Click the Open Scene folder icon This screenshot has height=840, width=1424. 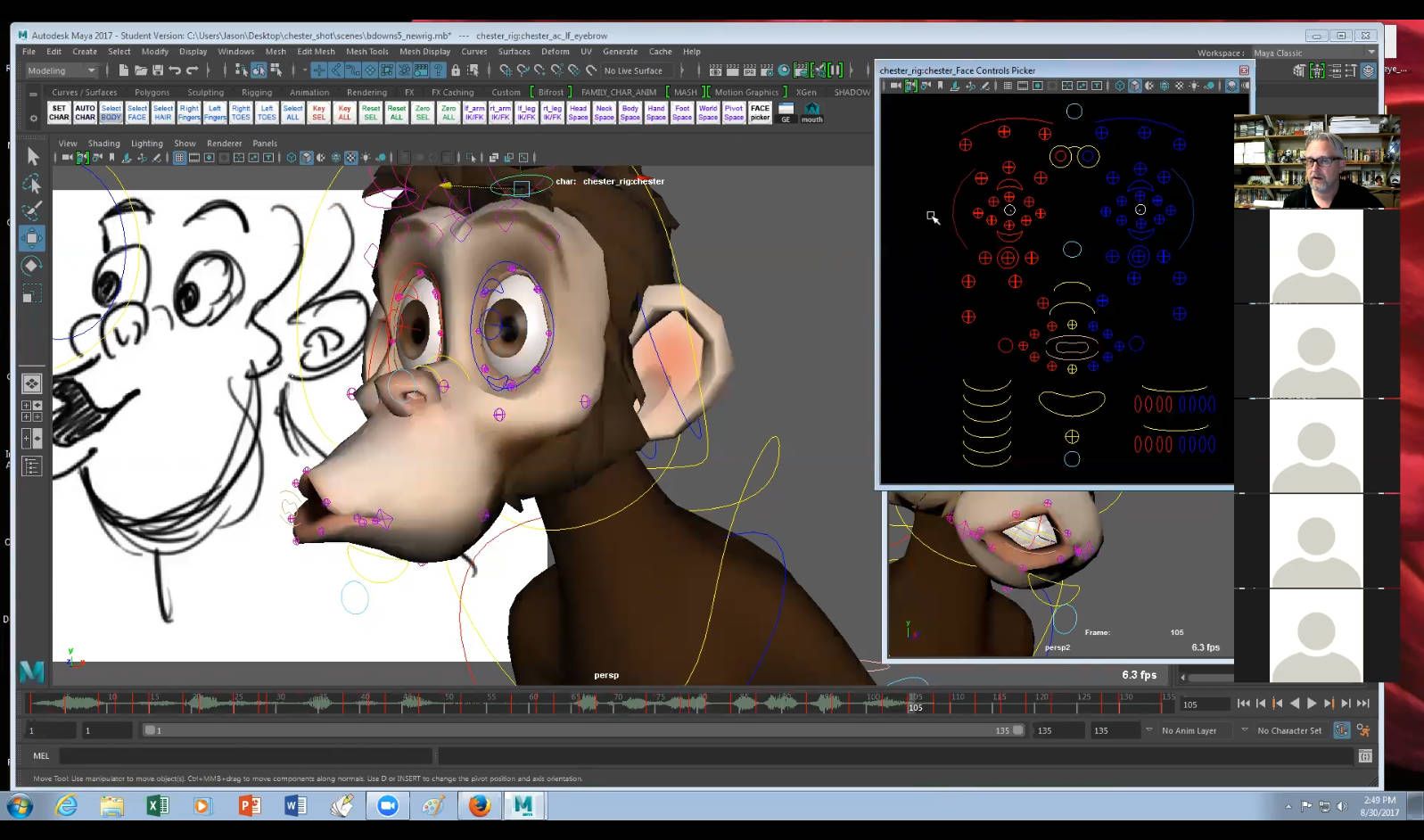141,70
